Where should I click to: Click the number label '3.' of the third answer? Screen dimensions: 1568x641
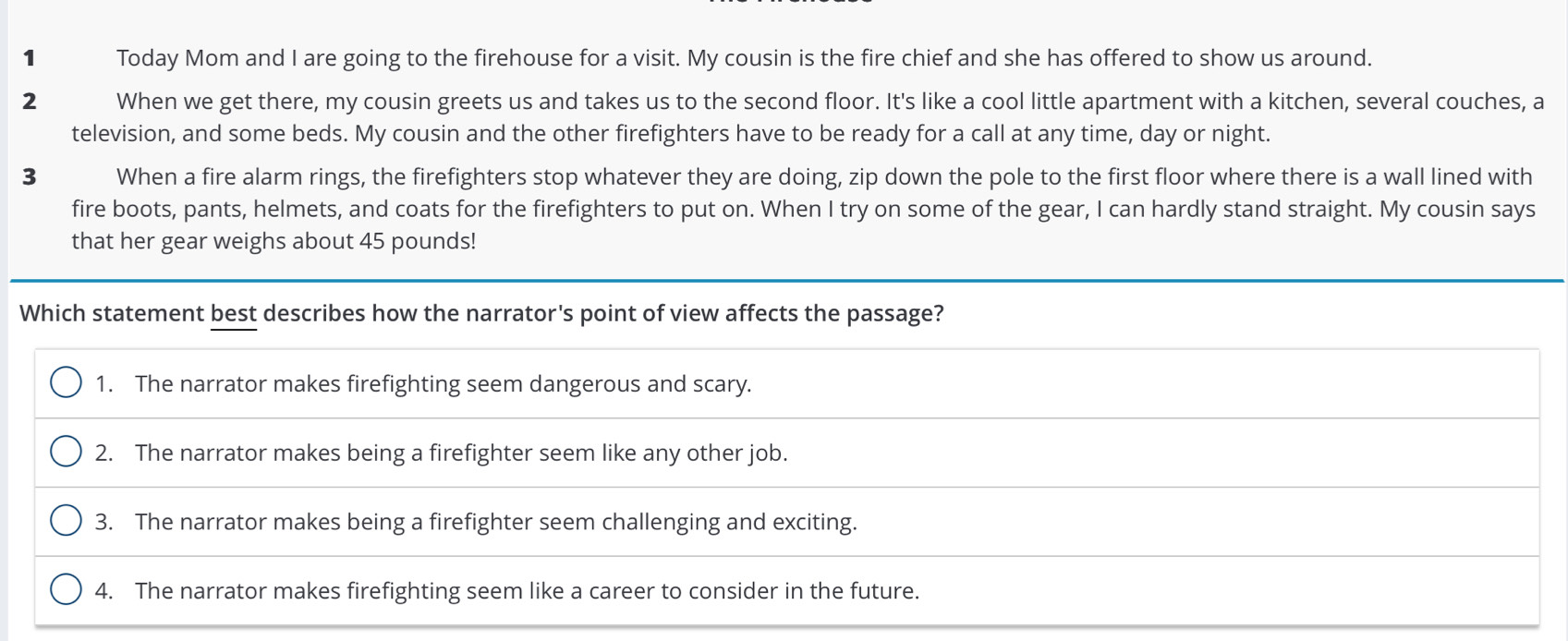103,522
